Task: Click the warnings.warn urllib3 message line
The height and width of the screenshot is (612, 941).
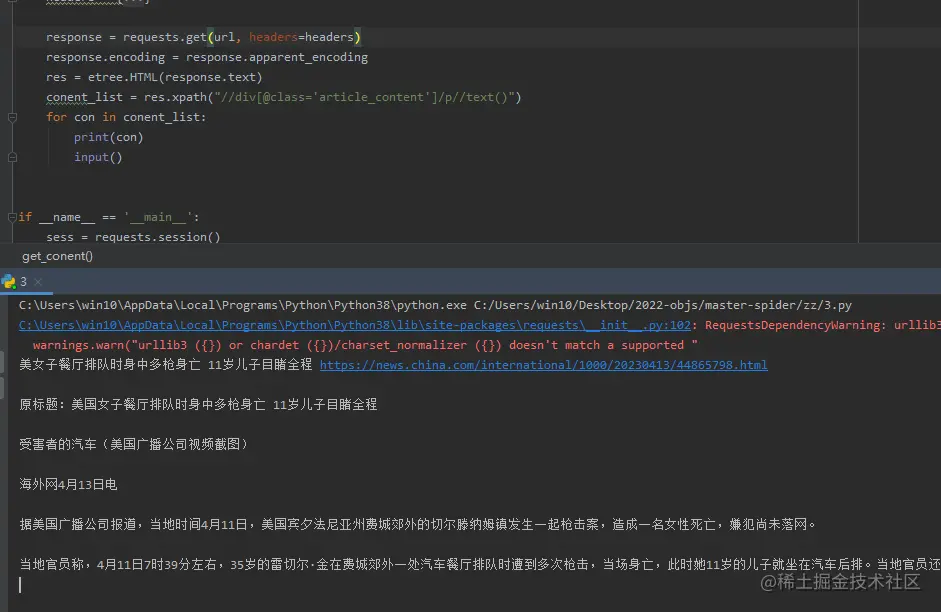Action: [365, 345]
